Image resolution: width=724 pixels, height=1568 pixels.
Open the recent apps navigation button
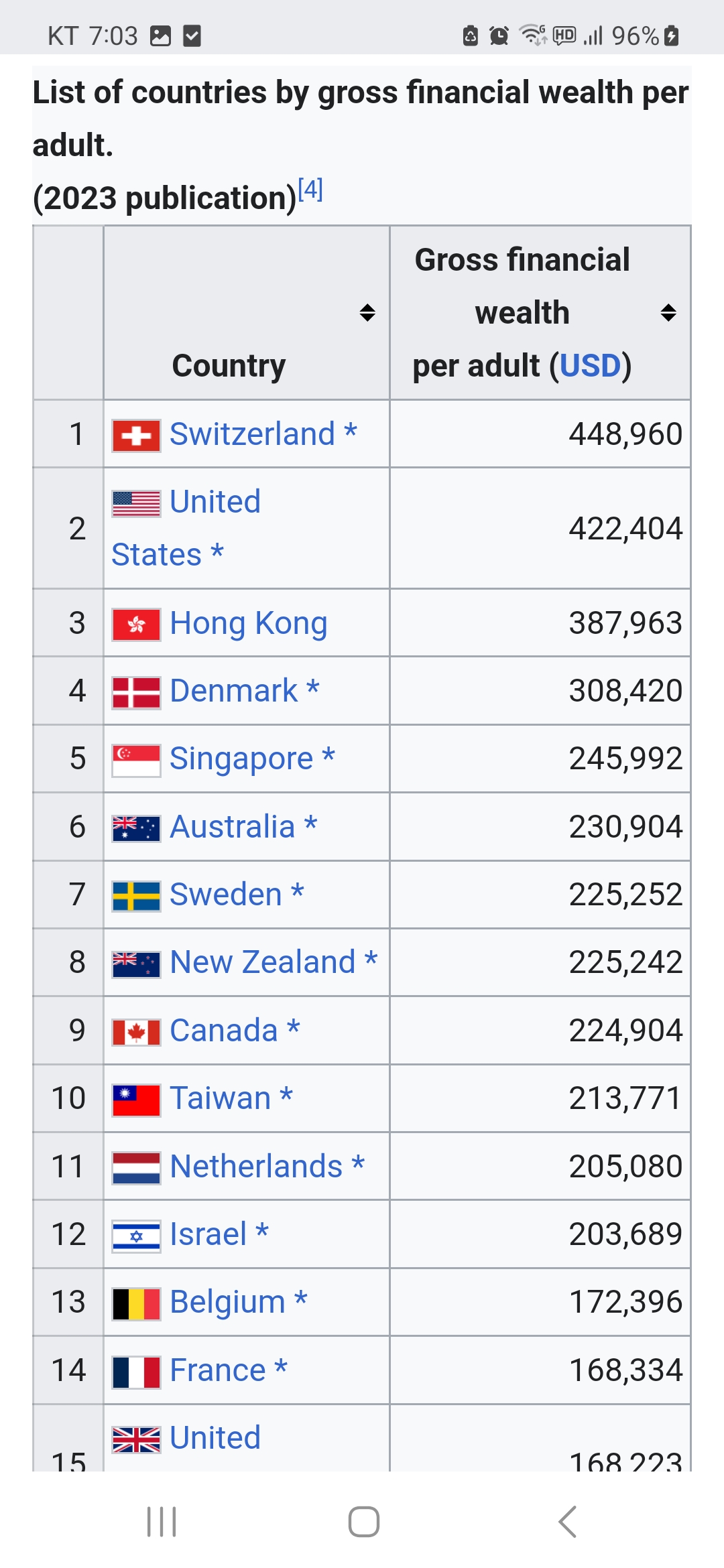point(162,1521)
